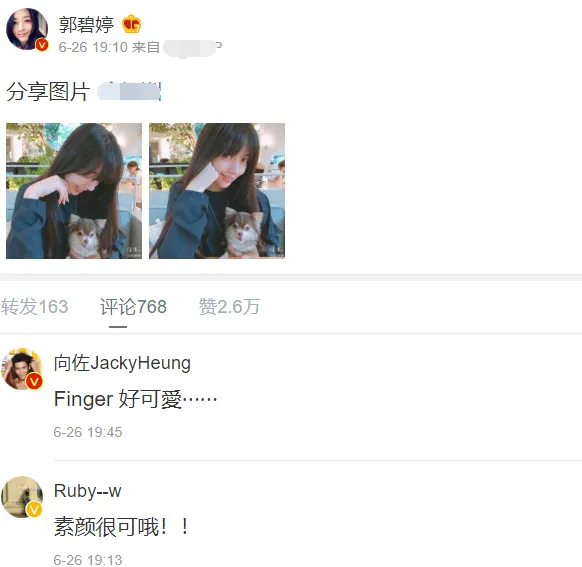Select the 评论768 comments tab
Viewport: 582px width, 567px height.
(133, 307)
